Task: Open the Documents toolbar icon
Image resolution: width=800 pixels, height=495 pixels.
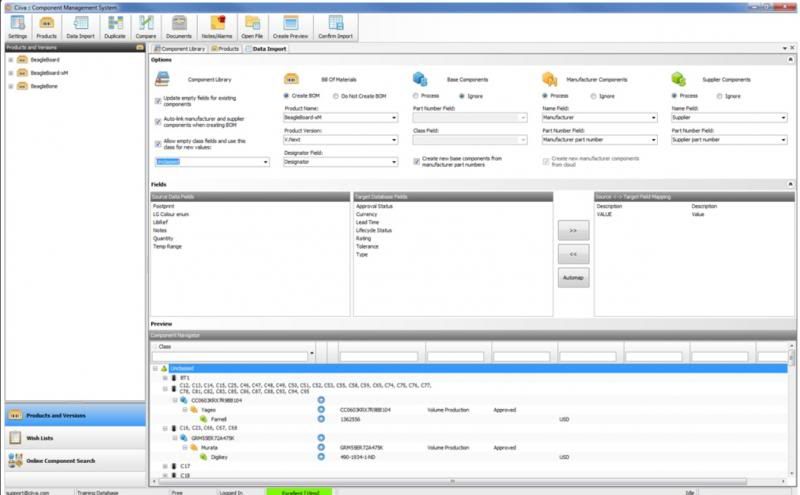Action: point(179,23)
